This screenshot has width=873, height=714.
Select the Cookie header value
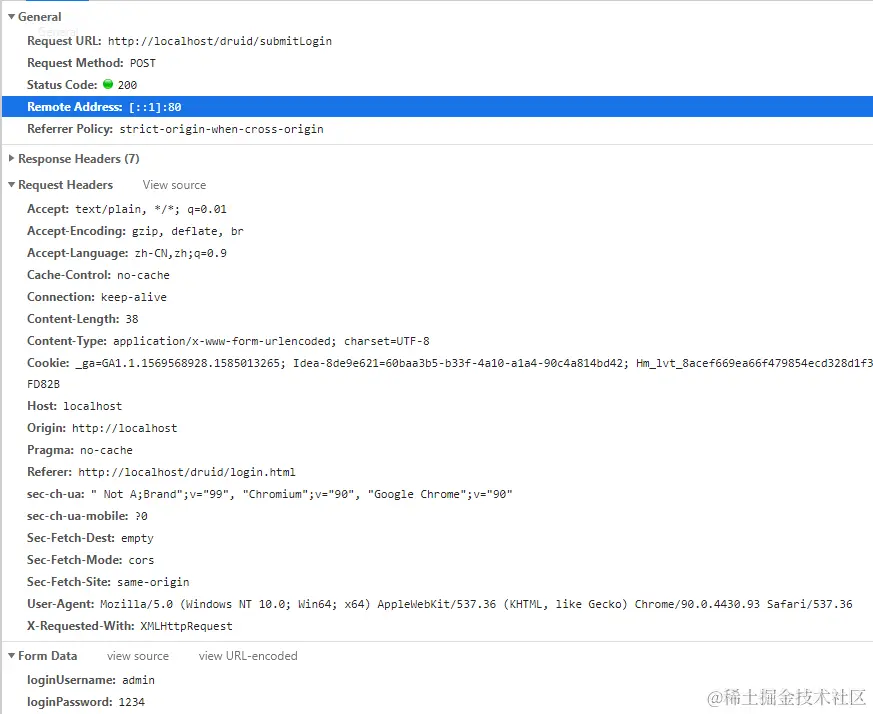[x=473, y=363]
